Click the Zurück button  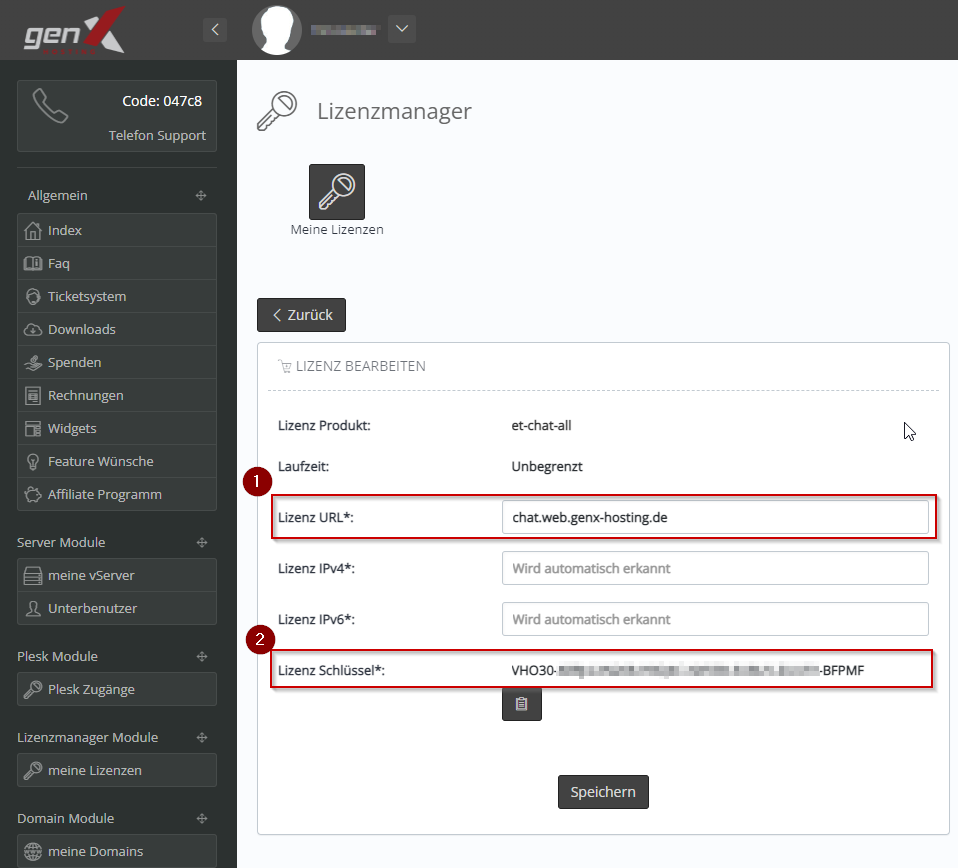point(302,315)
